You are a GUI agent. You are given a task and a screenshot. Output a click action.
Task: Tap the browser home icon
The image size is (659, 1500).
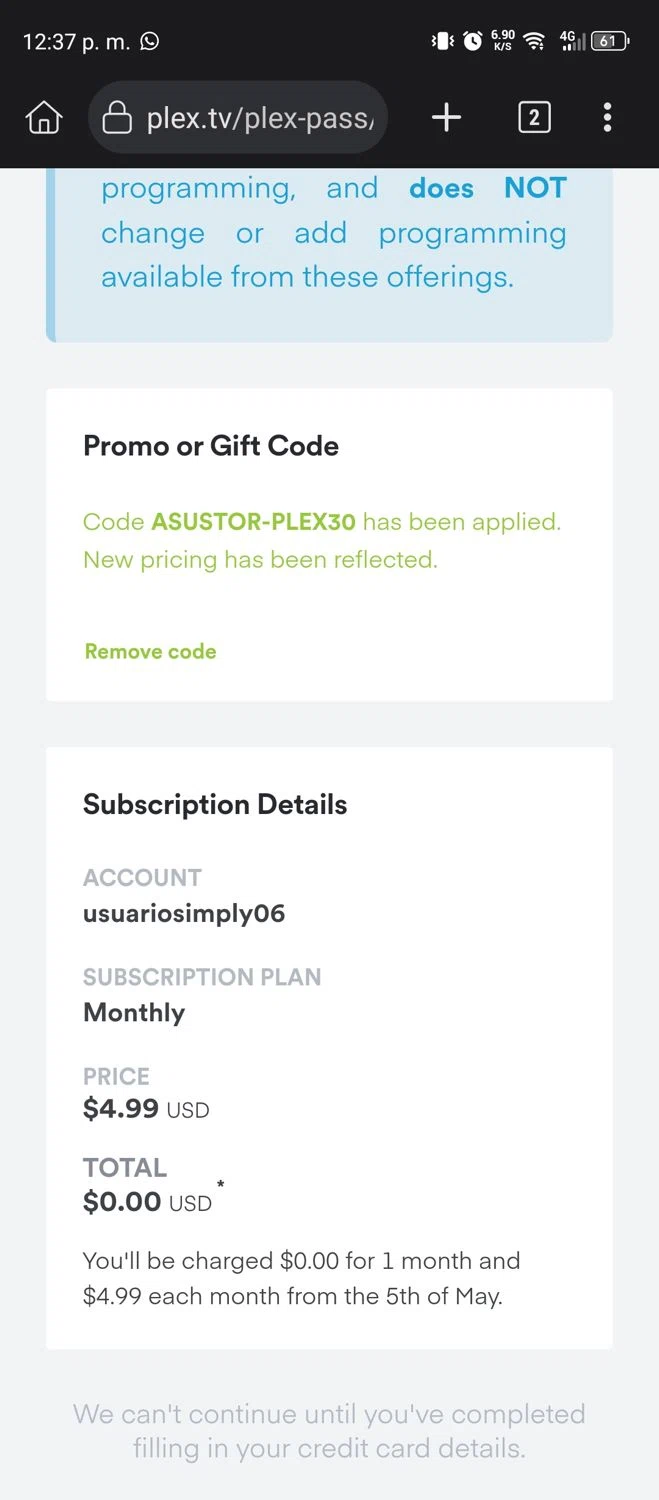(43, 118)
